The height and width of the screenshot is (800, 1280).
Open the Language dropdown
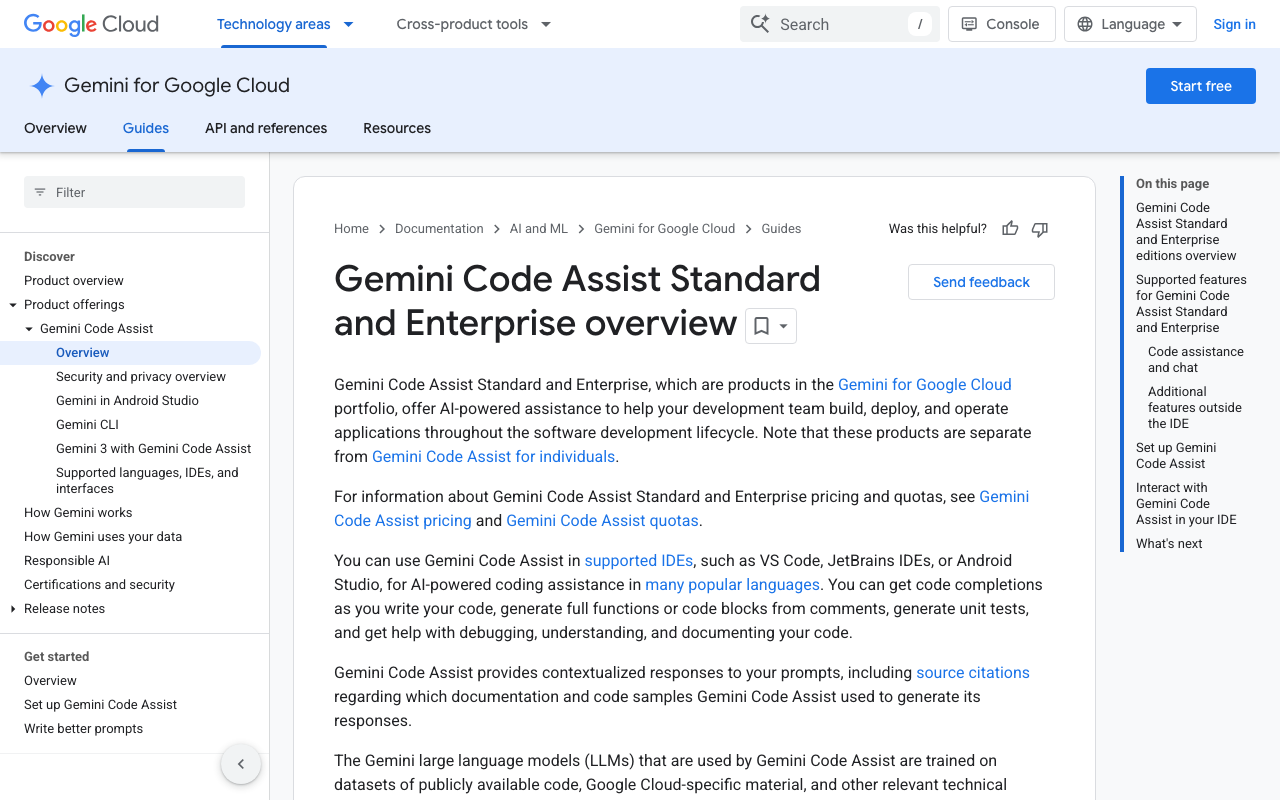tap(1130, 24)
